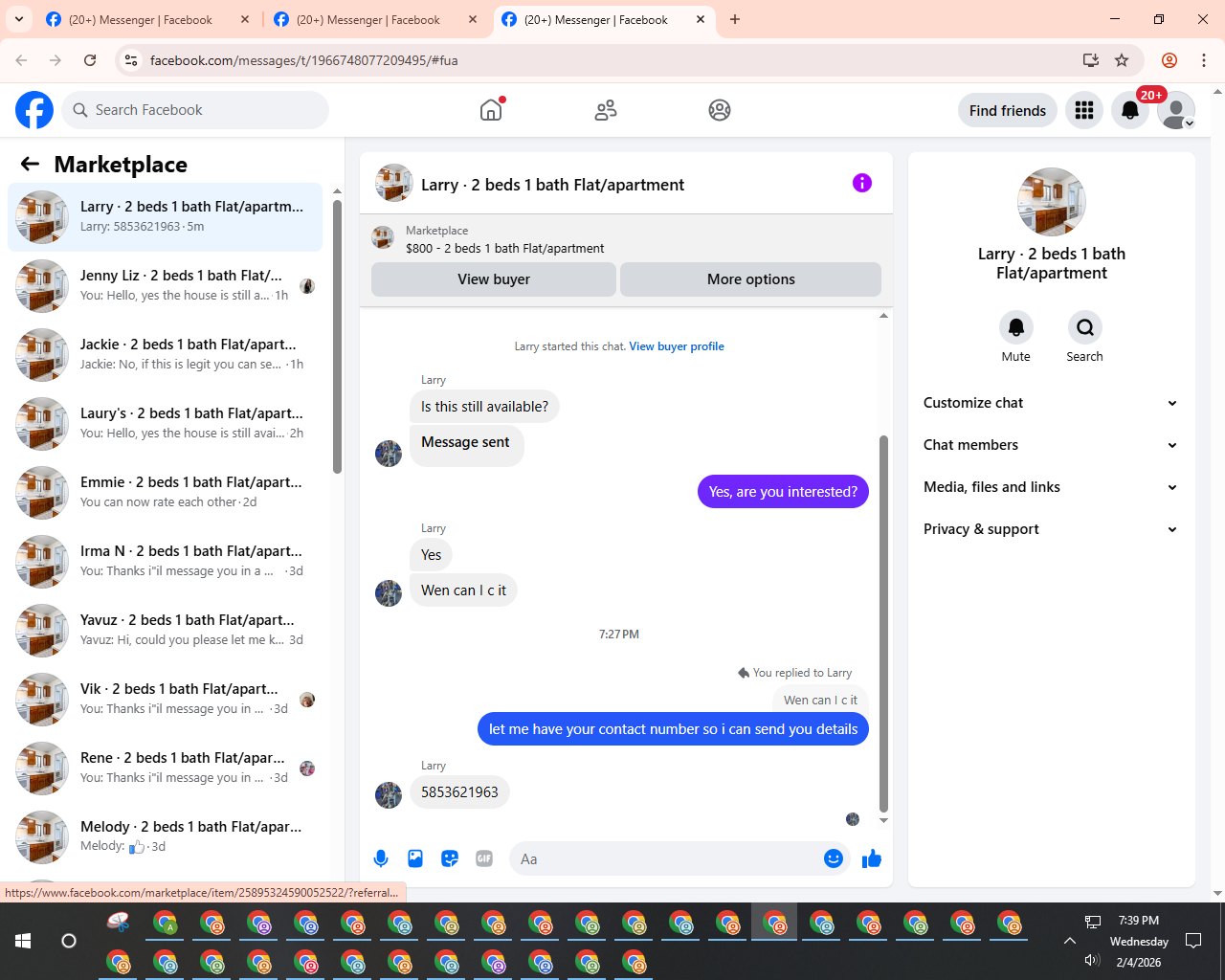Click the listing thumbnail beside $800 title
Screen dimensions: 1225x980
coord(383,237)
